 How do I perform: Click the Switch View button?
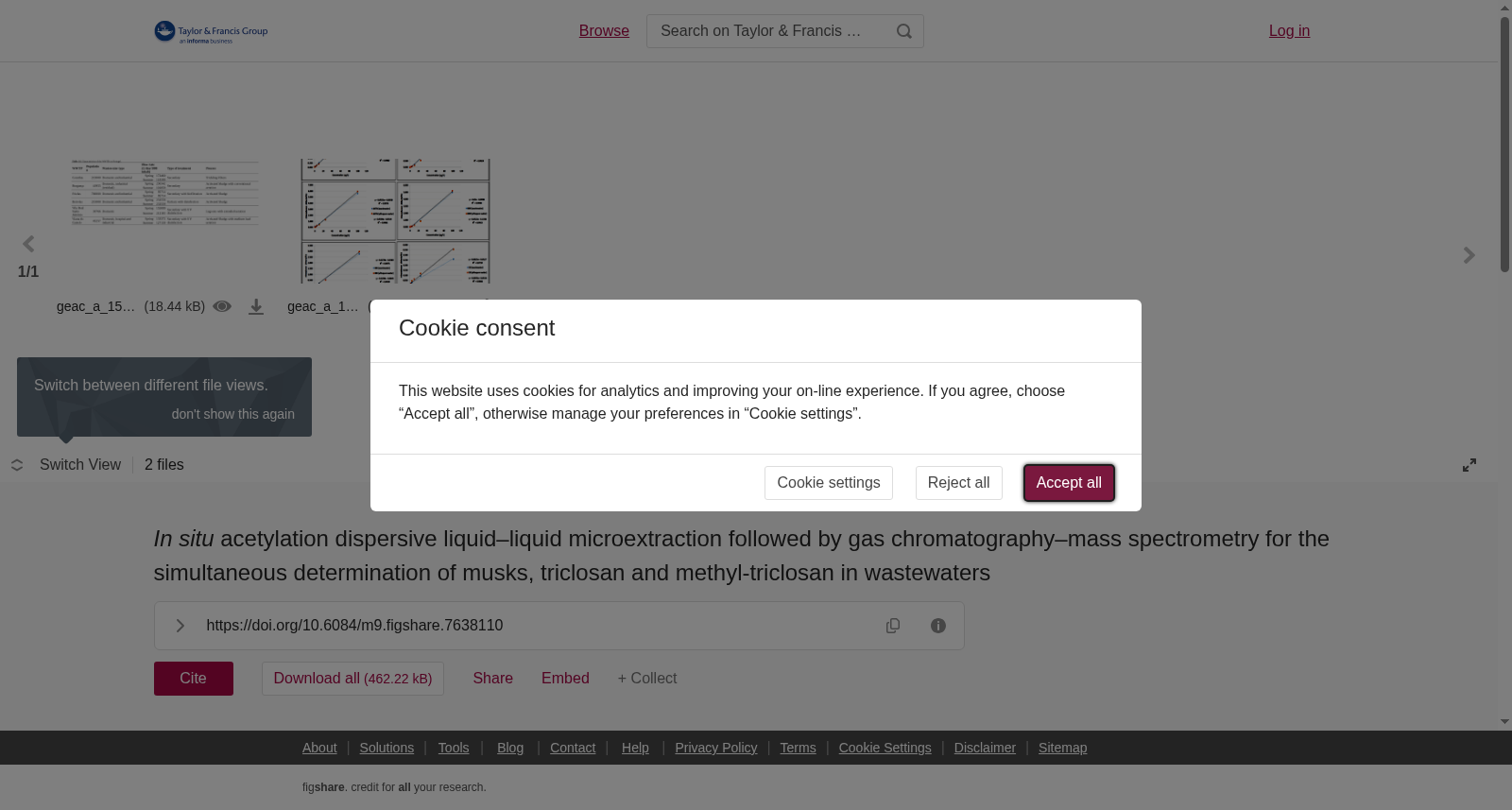click(x=80, y=465)
